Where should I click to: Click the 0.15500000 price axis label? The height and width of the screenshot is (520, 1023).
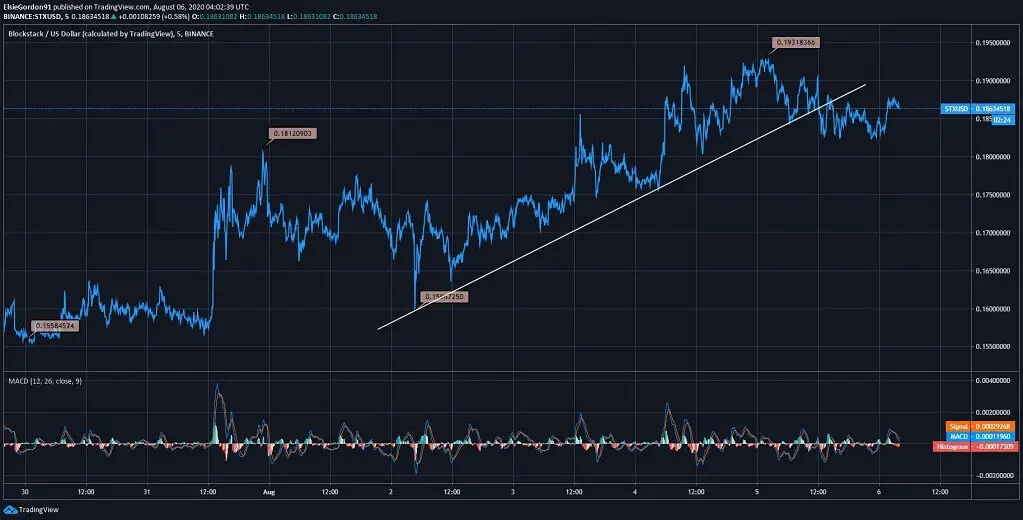pos(992,346)
